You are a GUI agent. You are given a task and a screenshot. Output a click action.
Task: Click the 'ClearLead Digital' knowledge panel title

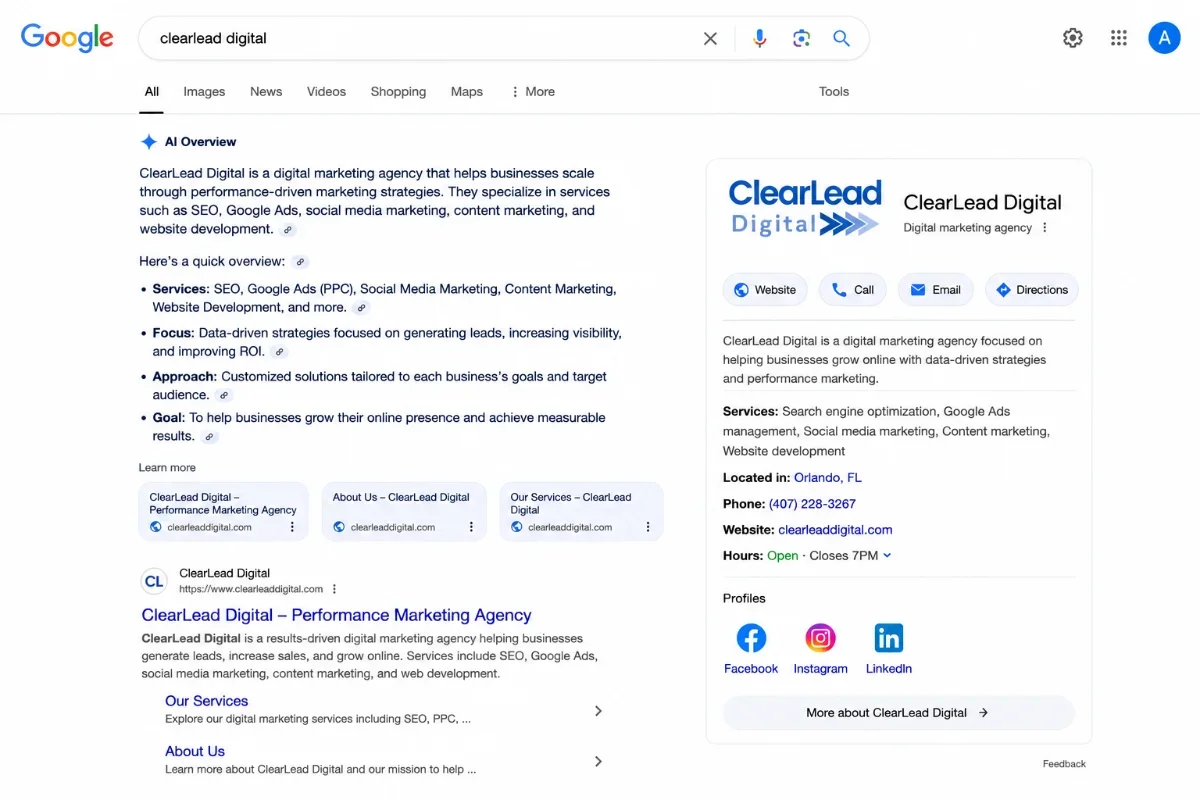coord(982,203)
